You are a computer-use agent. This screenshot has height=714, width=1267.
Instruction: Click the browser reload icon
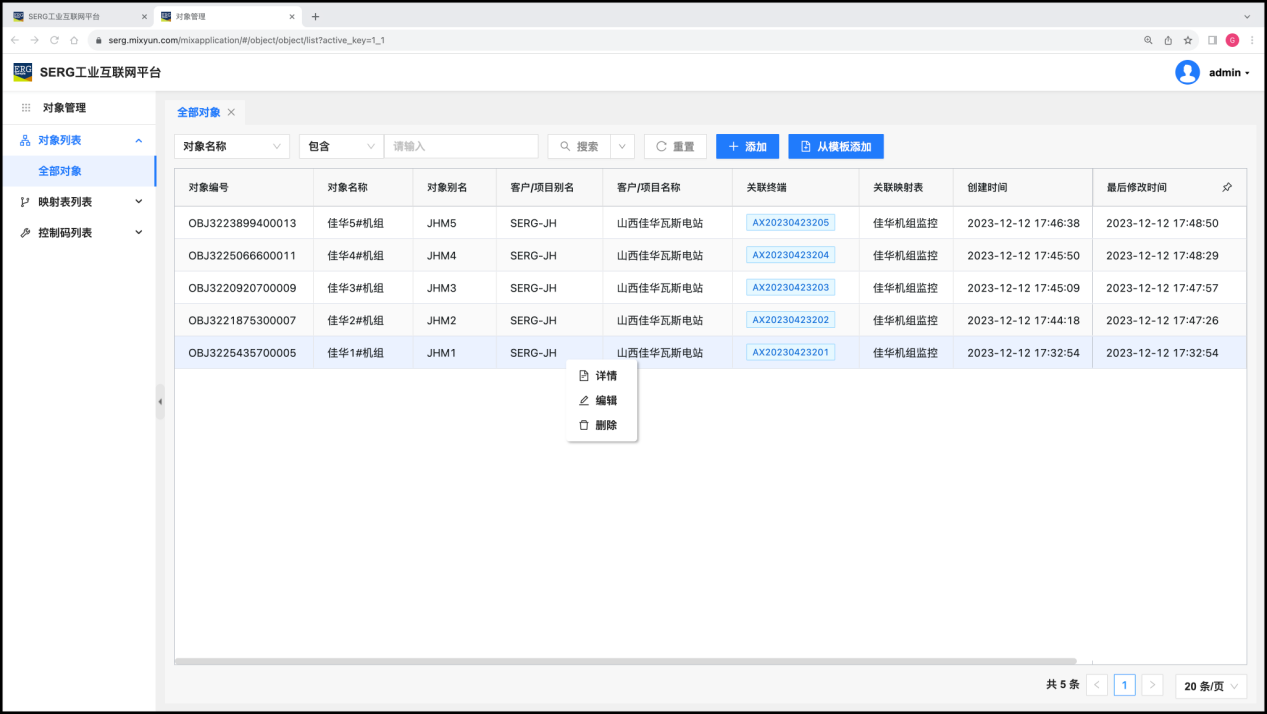coord(54,40)
